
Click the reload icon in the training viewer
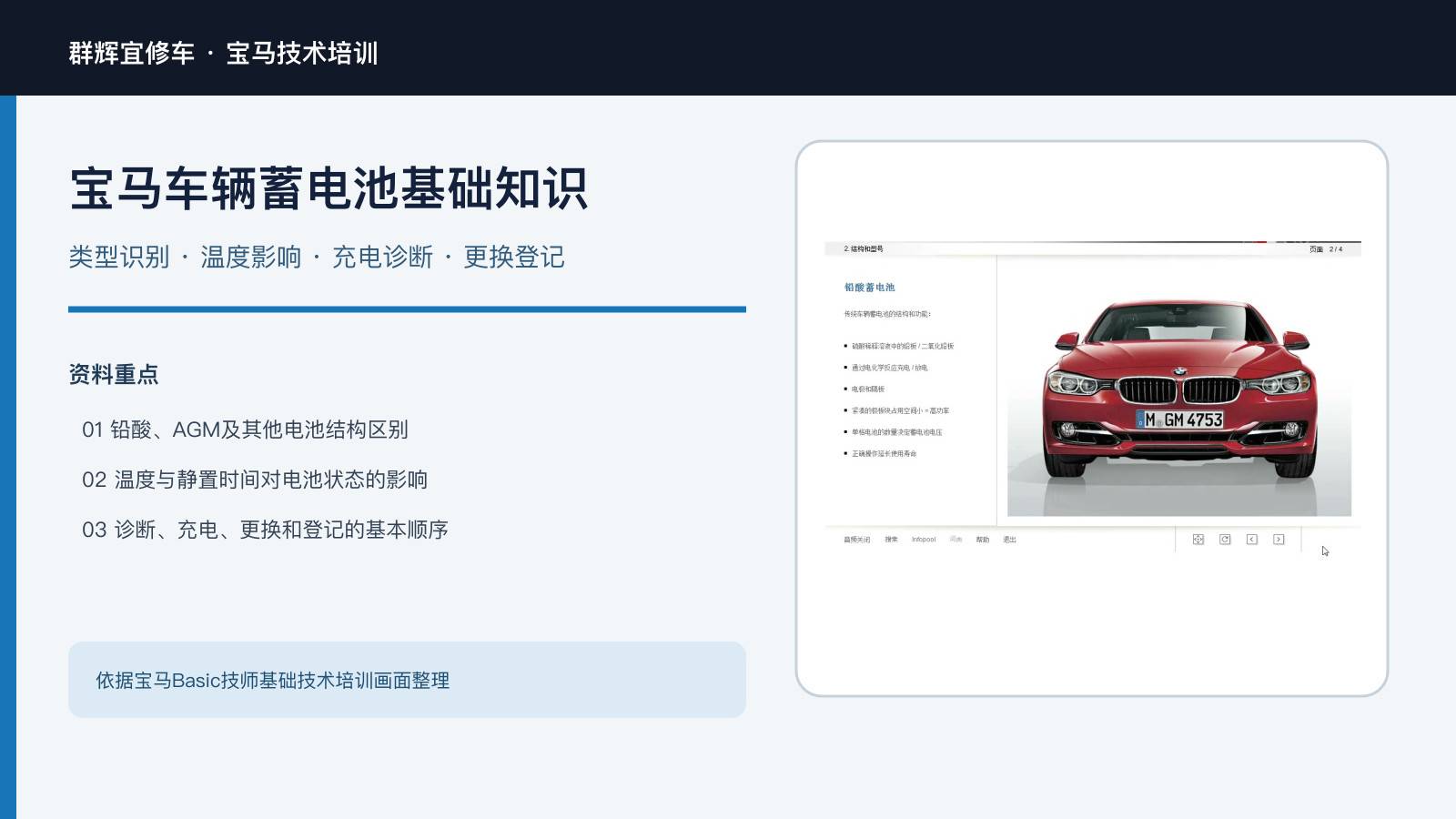[1225, 540]
